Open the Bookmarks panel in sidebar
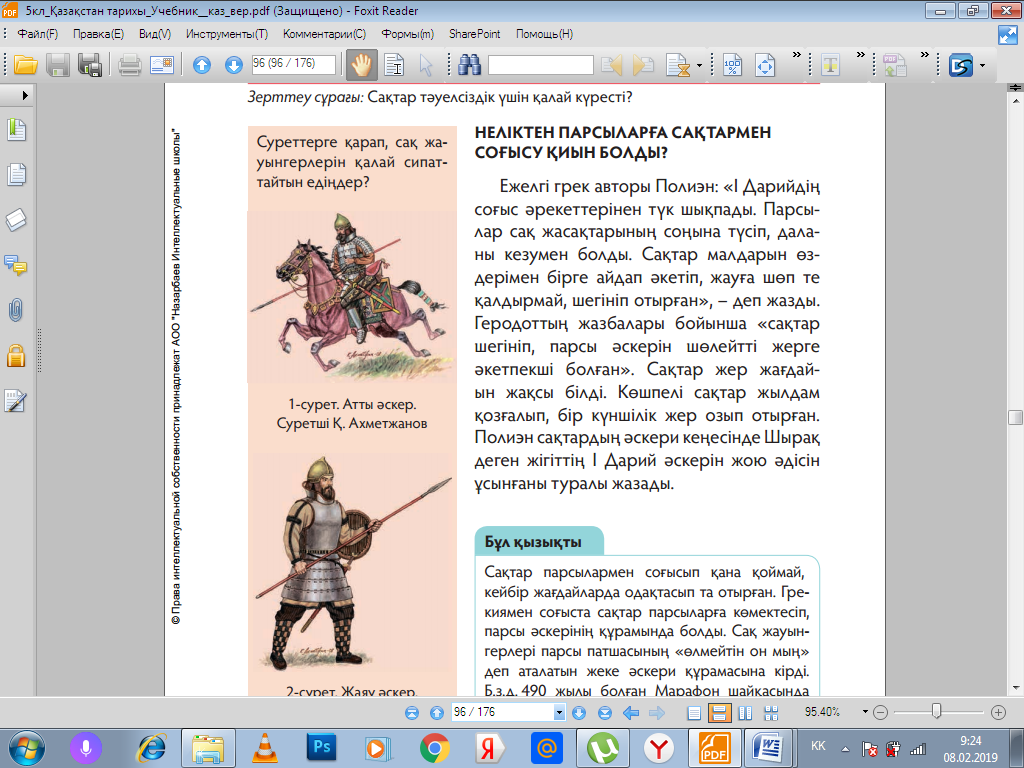The height and width of the screenshot is (768, 1024). point(16,130)
